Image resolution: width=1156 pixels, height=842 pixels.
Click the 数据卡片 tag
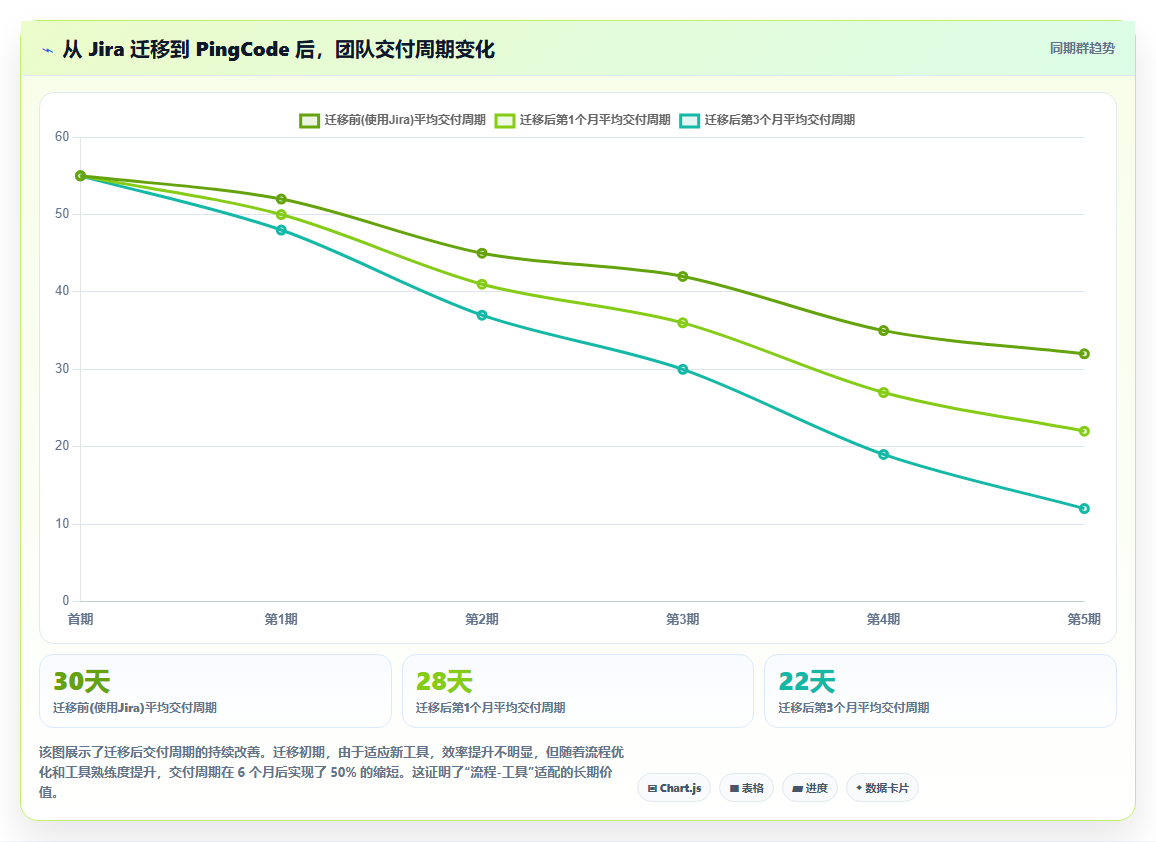tap(882, 788)
